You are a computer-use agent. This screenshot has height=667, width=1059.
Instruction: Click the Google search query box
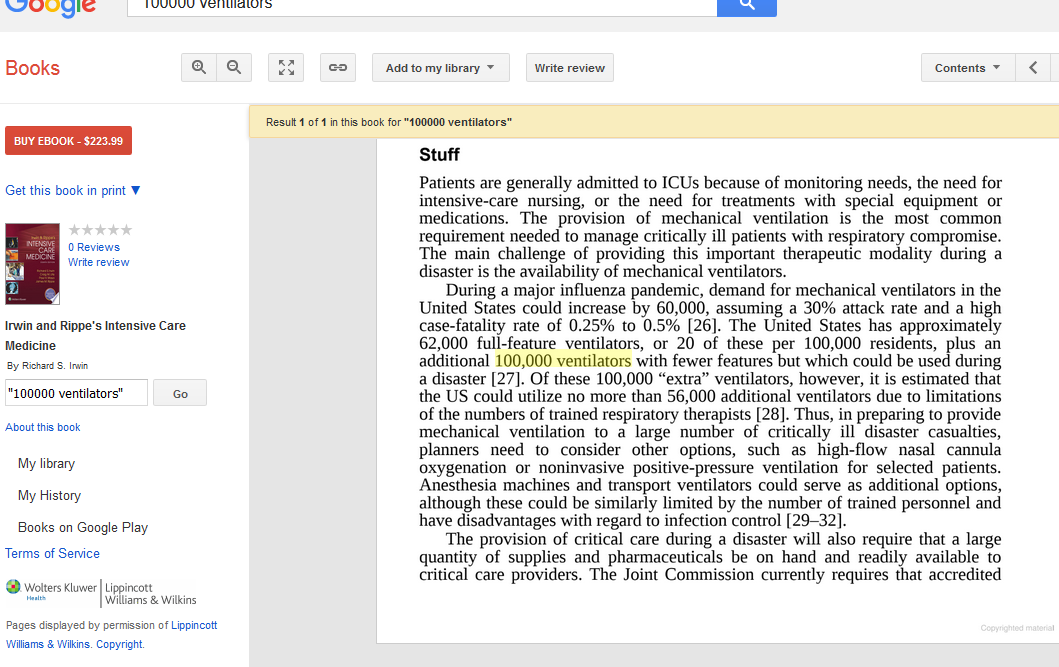[x=422, y=7]
